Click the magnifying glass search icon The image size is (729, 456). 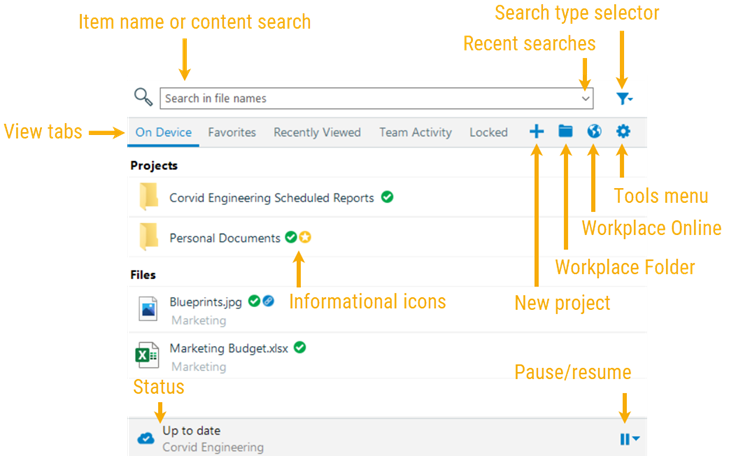coord(143,97)
